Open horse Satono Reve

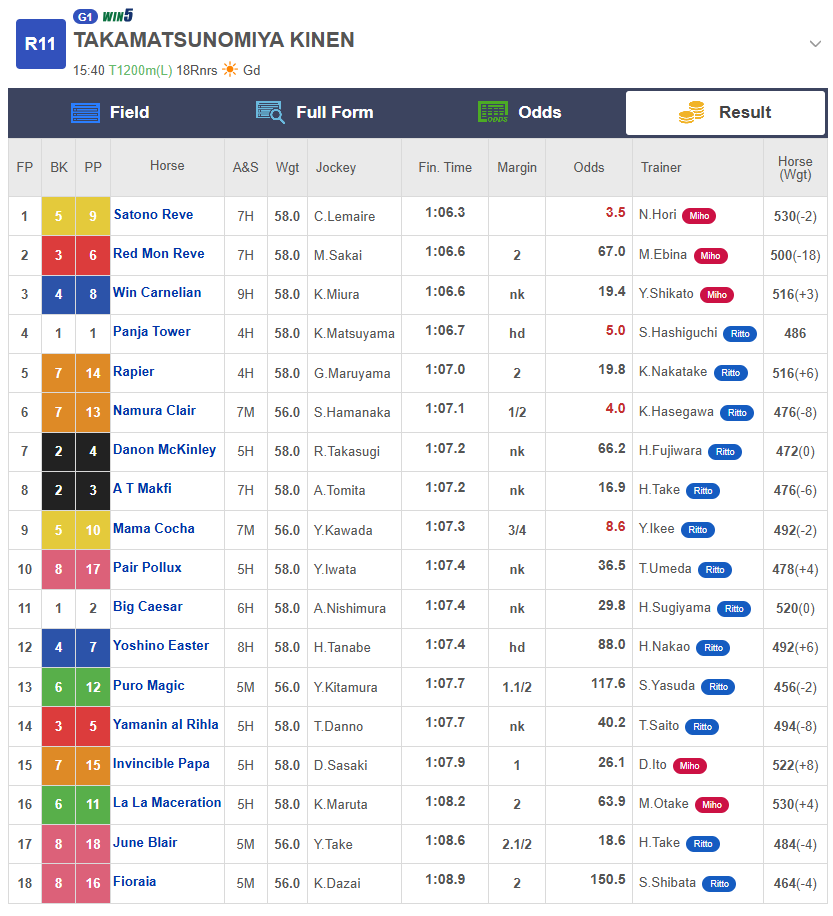click(x=153, y=214)
